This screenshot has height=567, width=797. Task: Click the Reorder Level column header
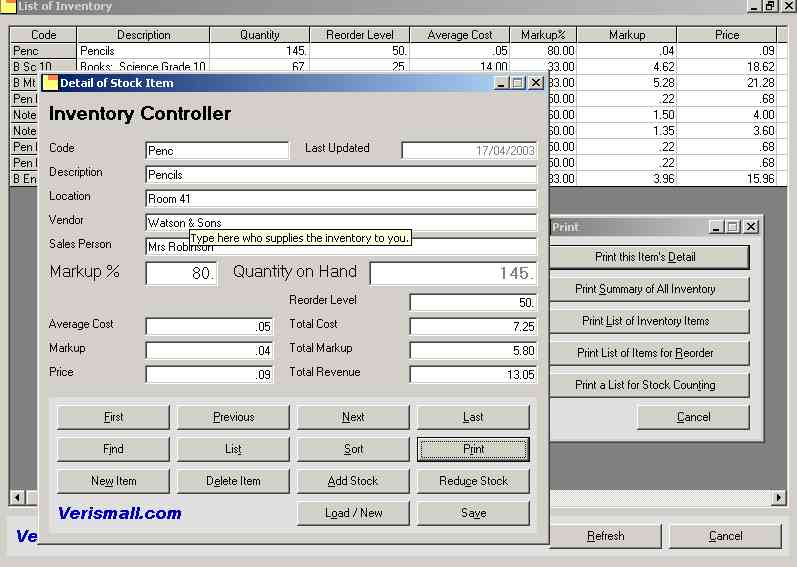pos(359,35)
